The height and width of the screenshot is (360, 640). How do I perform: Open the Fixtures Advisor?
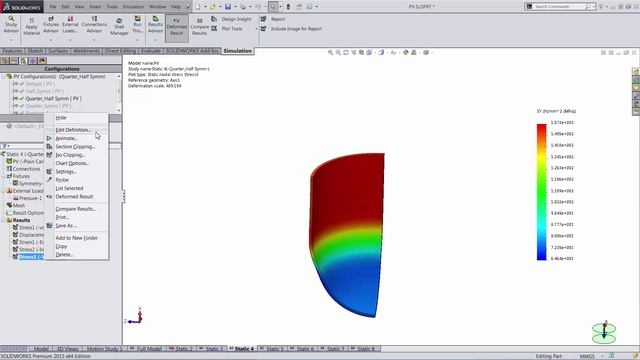click(x=51, y=24)
